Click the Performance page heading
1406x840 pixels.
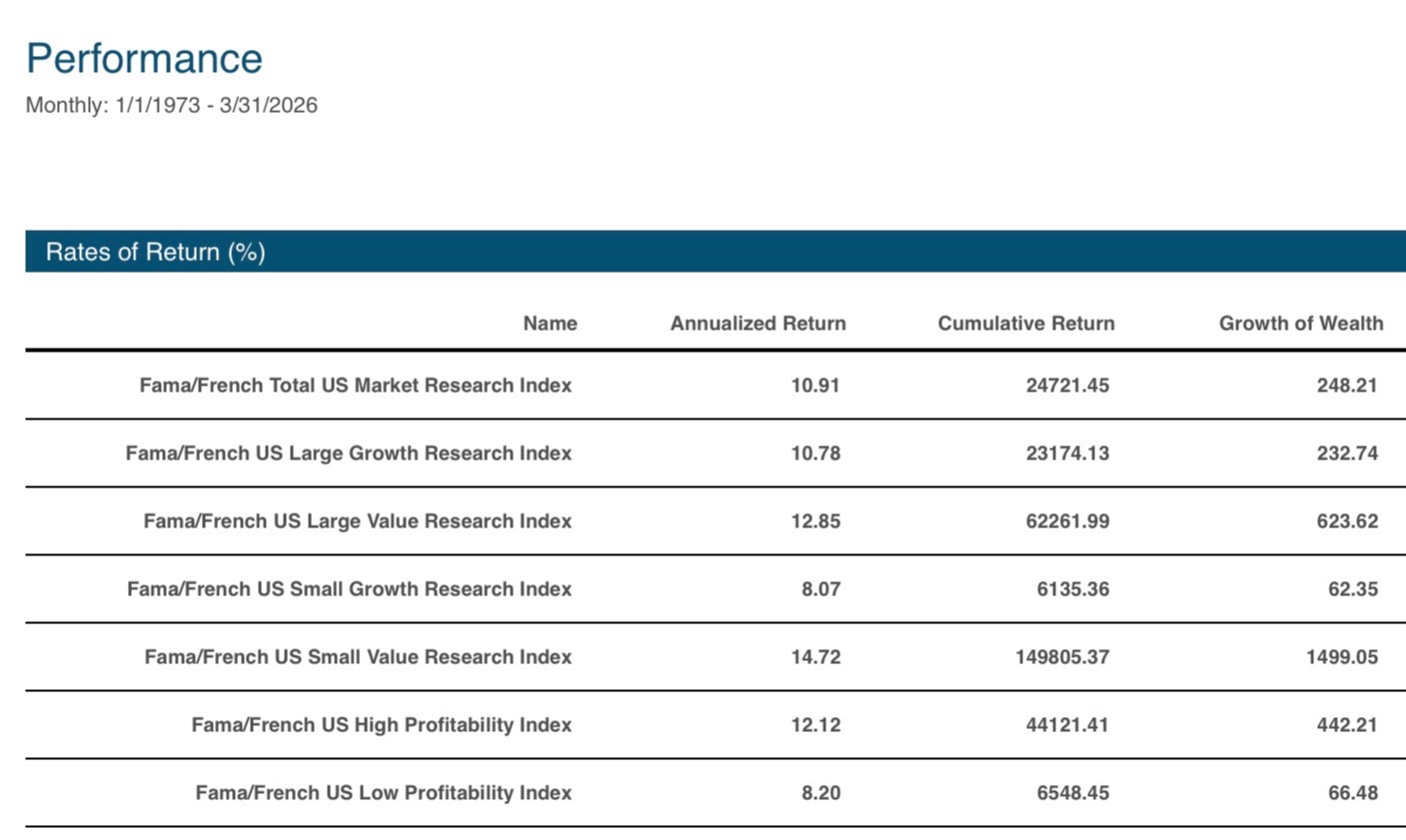[144, 59]
